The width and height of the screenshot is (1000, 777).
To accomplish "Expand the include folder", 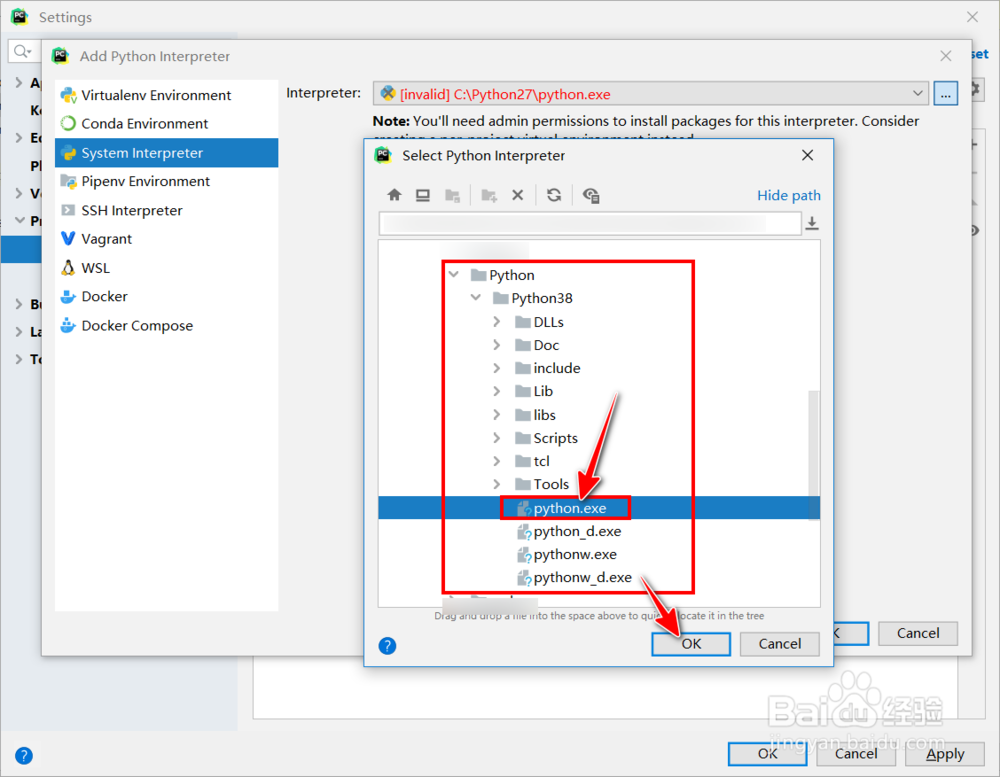I will tap(497, 368).
